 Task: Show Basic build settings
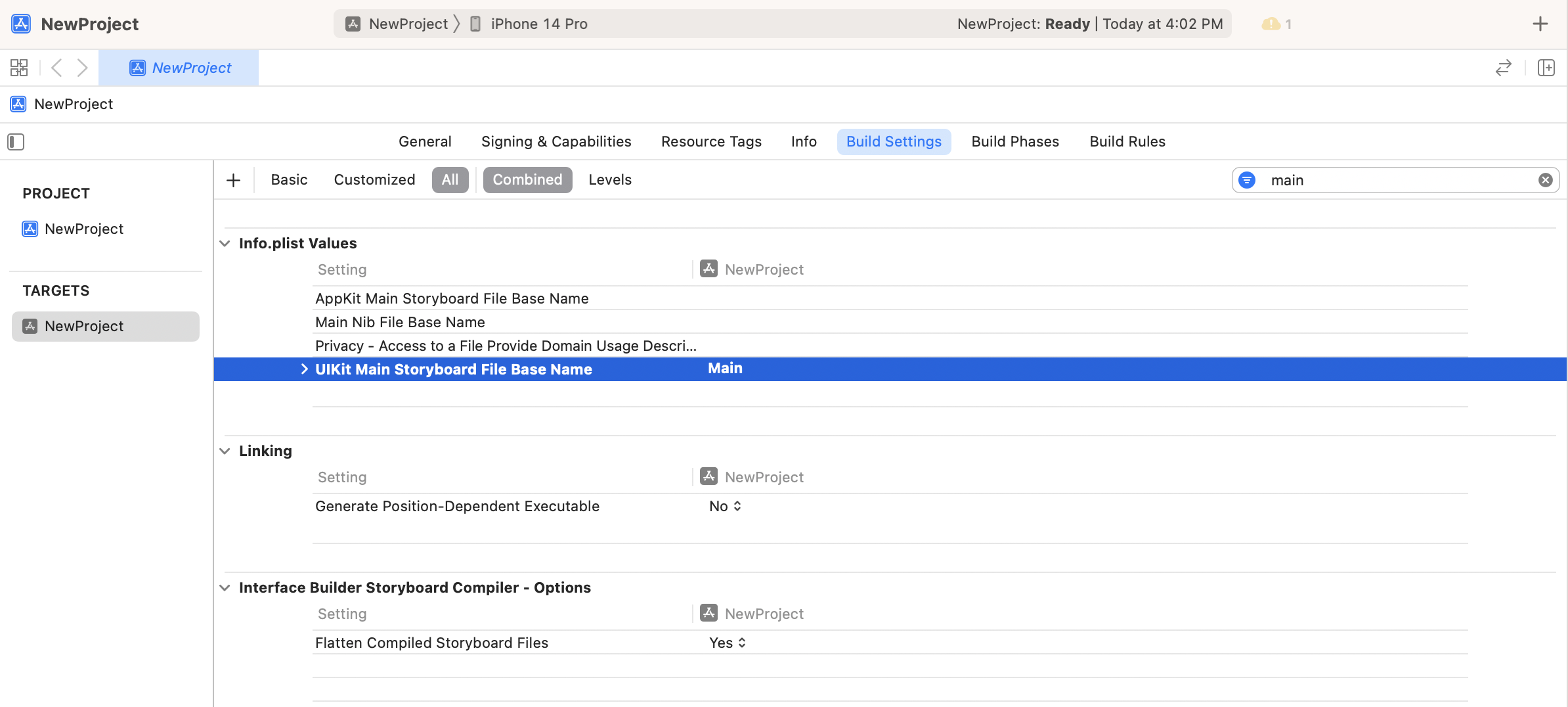pyautogui.click(x=289, y=180)
